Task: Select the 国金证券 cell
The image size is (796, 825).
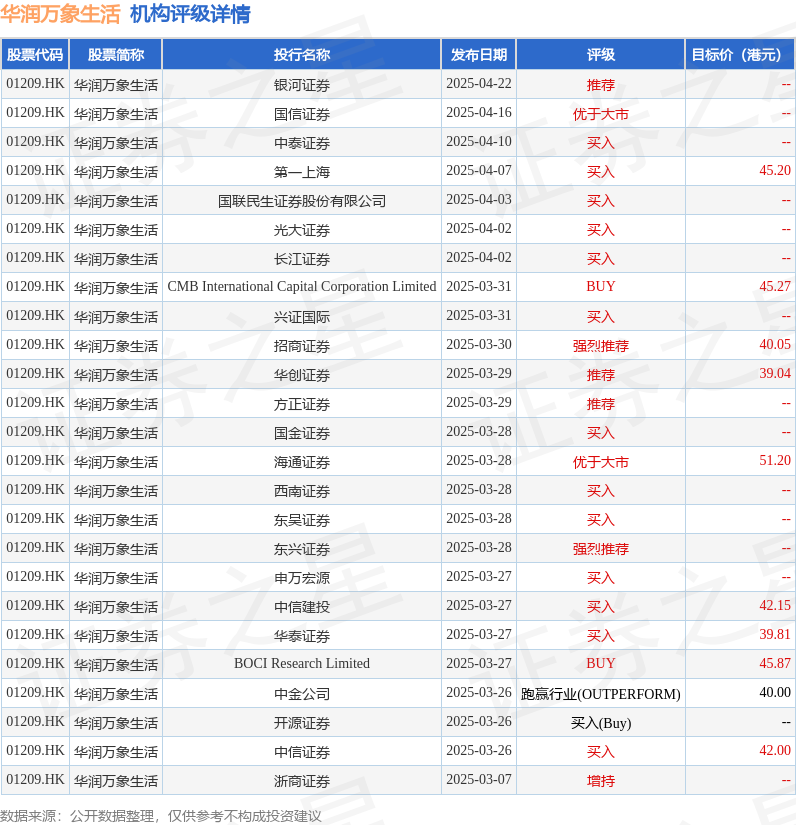Action: (301, 432)
